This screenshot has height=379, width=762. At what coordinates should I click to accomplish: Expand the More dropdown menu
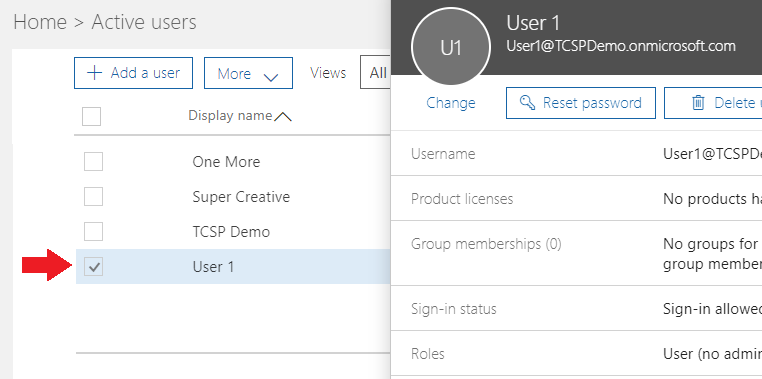click(248, 73)
